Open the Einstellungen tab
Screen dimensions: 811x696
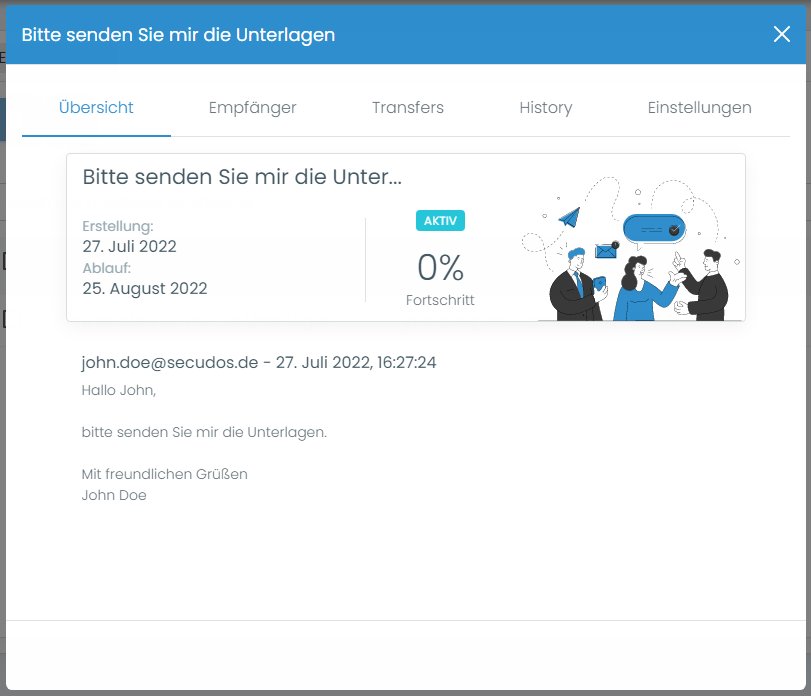(x=699, y=107)
